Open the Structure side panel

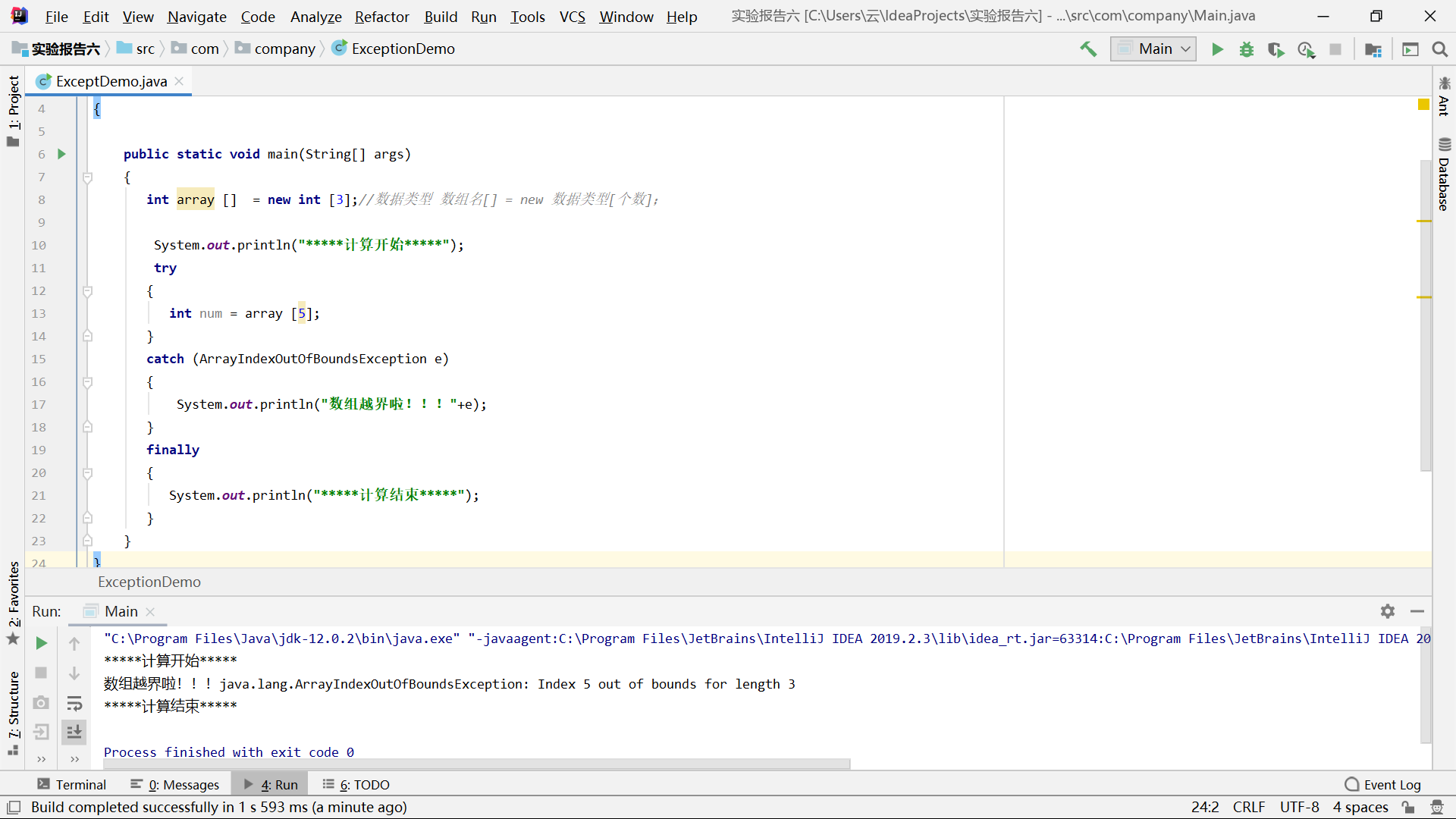(14, 713)
